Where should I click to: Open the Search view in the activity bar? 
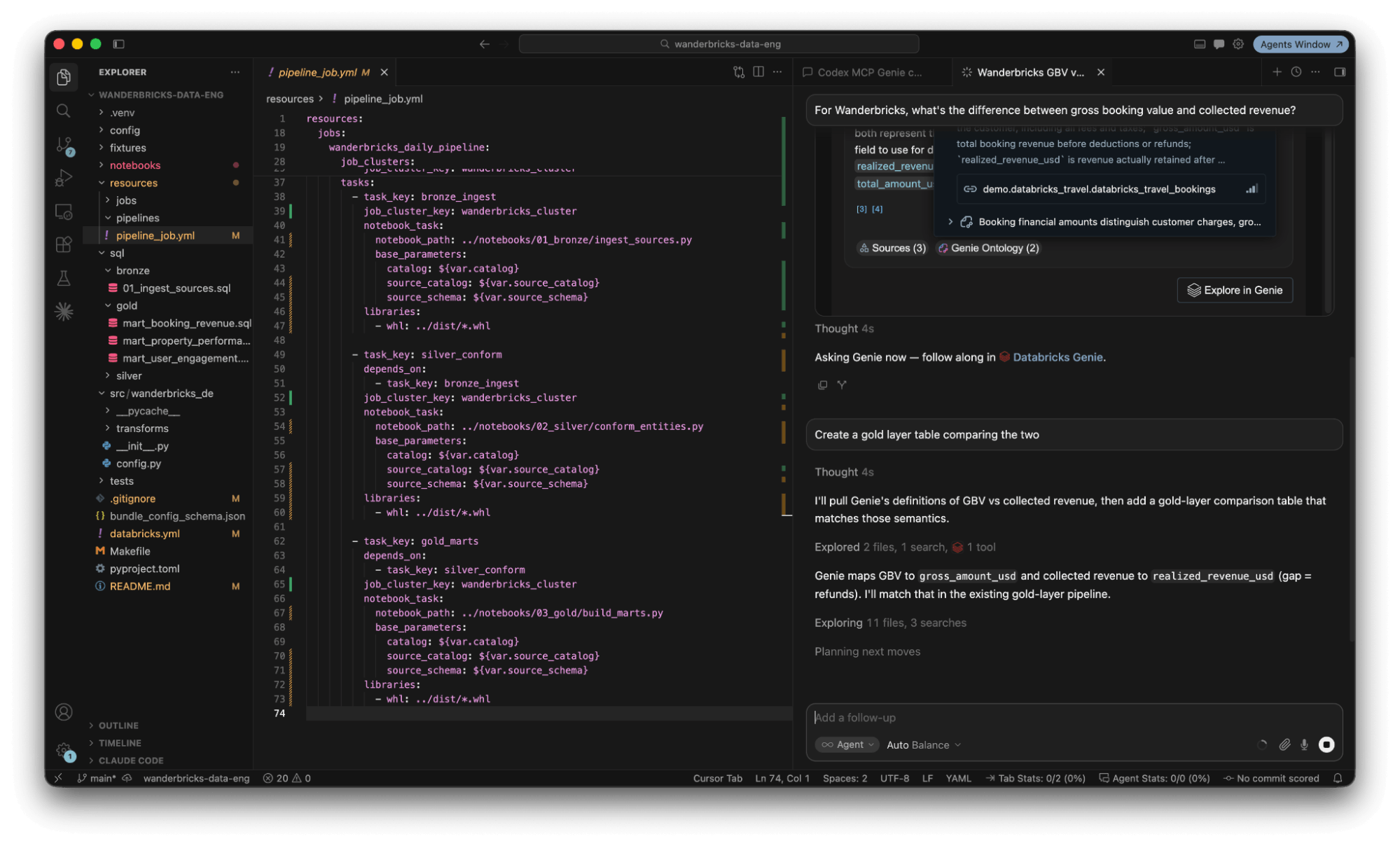point(64,111)
